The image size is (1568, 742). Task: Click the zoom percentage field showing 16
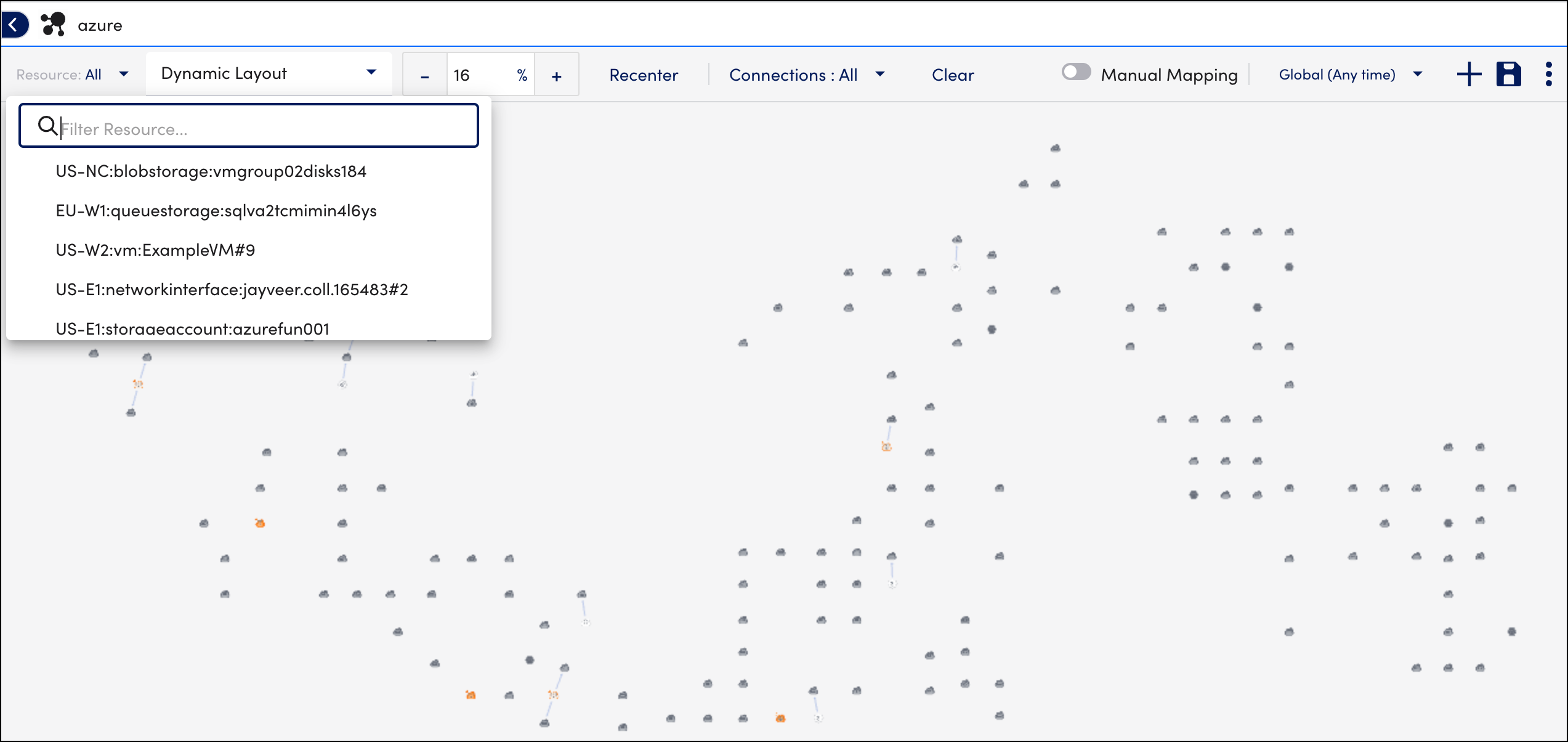[x=490, y=75]
